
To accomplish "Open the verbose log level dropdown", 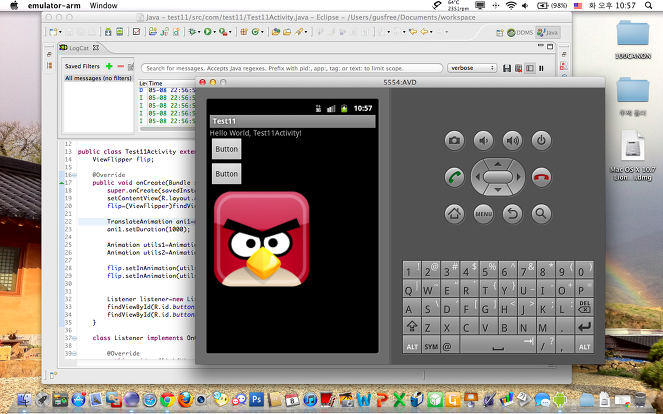I will click(x=472, y=68).
